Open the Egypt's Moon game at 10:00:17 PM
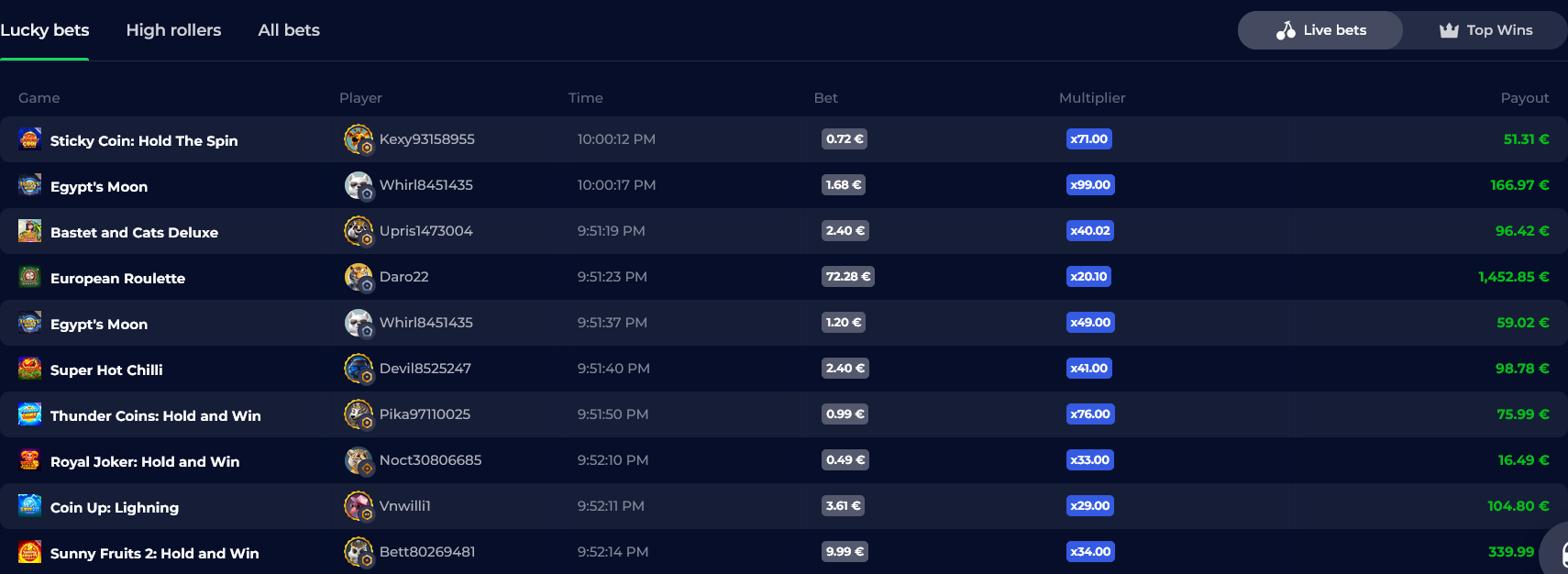 click(99, 187)
